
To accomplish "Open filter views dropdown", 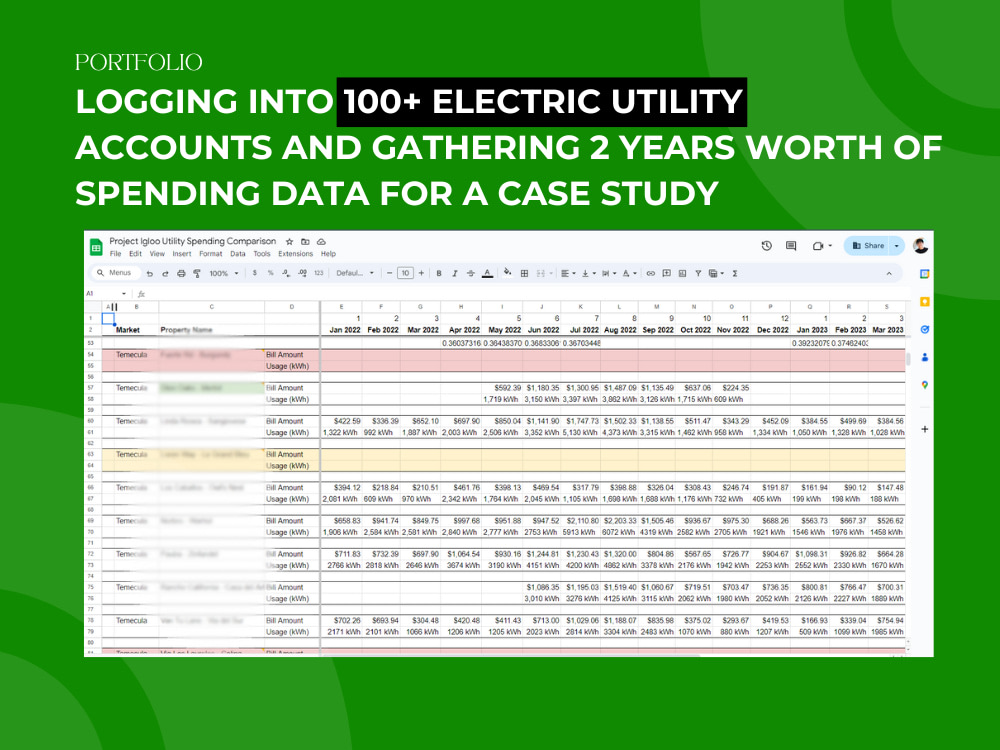I will coord(716,274).
